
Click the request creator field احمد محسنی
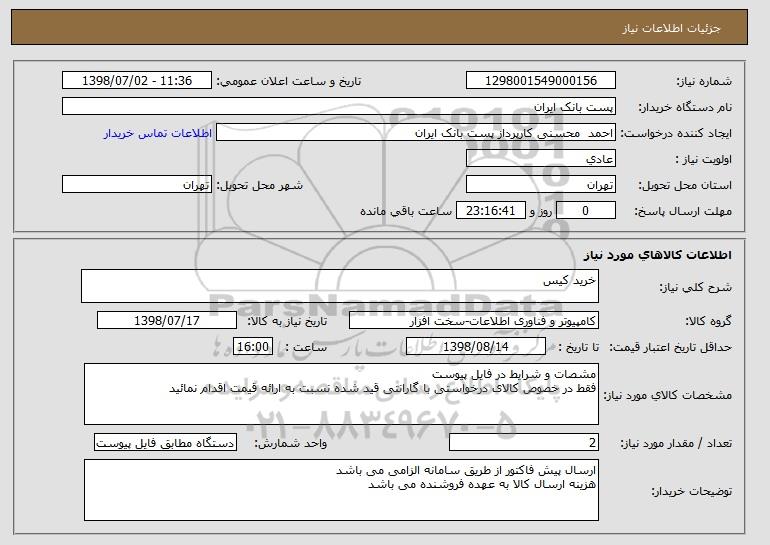click(416, 133)
